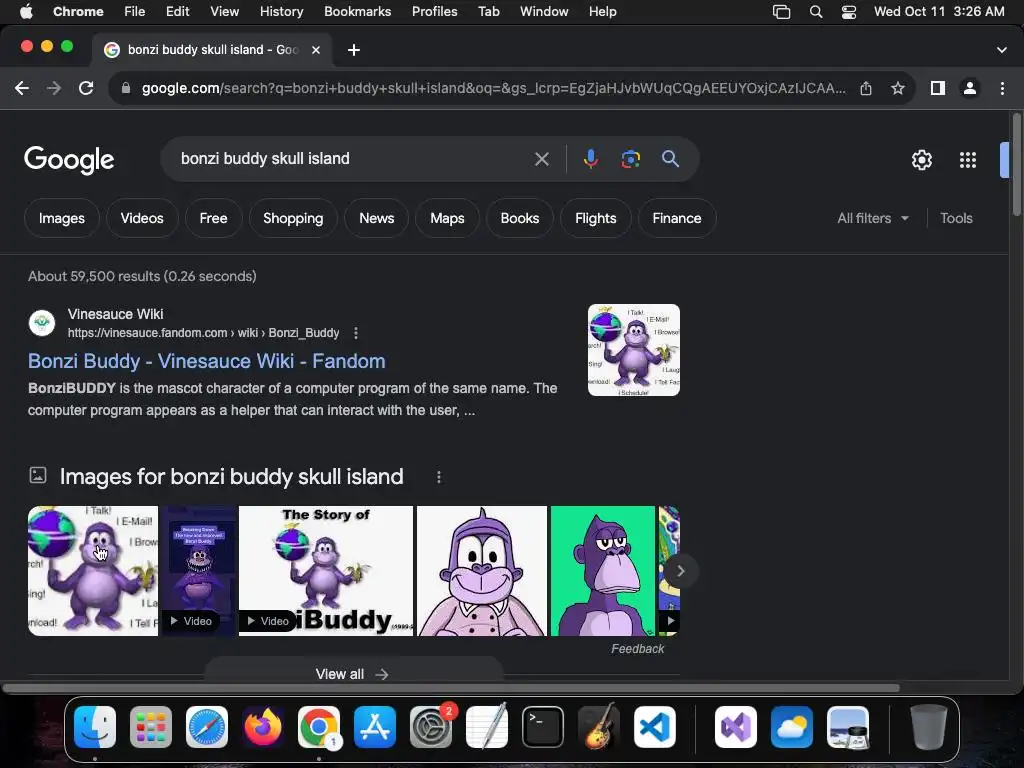Clear the search query with the X

541,159
